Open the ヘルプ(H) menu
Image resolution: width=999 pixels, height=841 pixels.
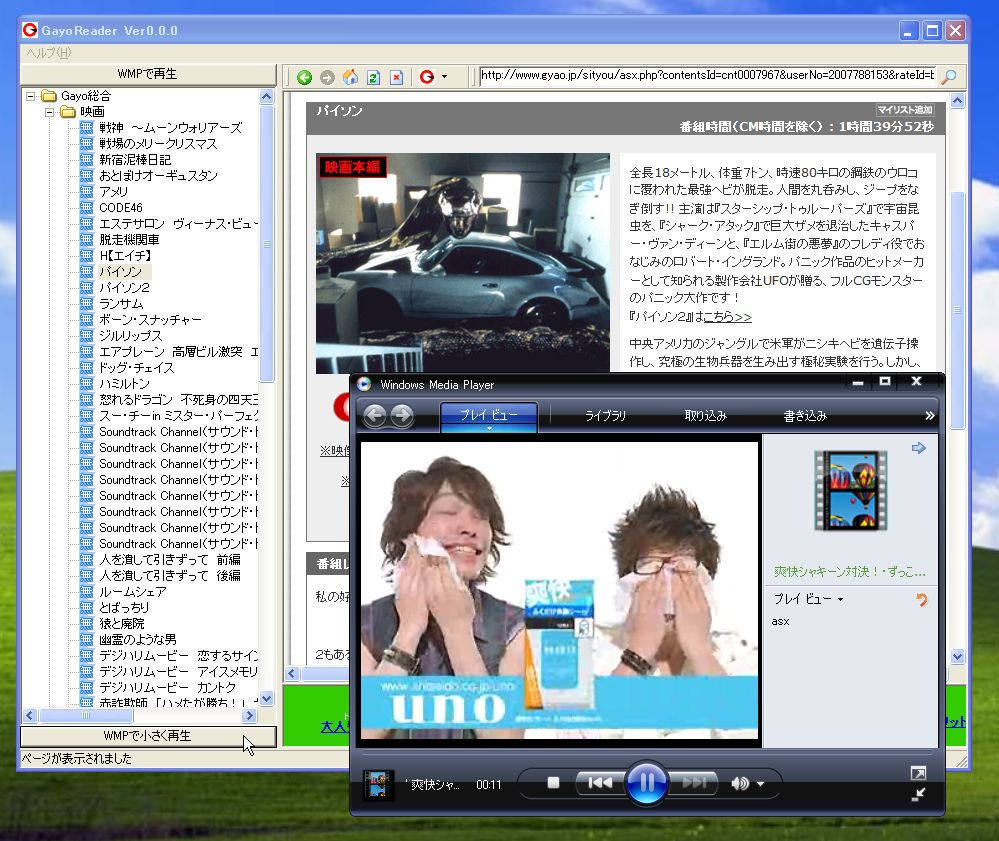48,53
